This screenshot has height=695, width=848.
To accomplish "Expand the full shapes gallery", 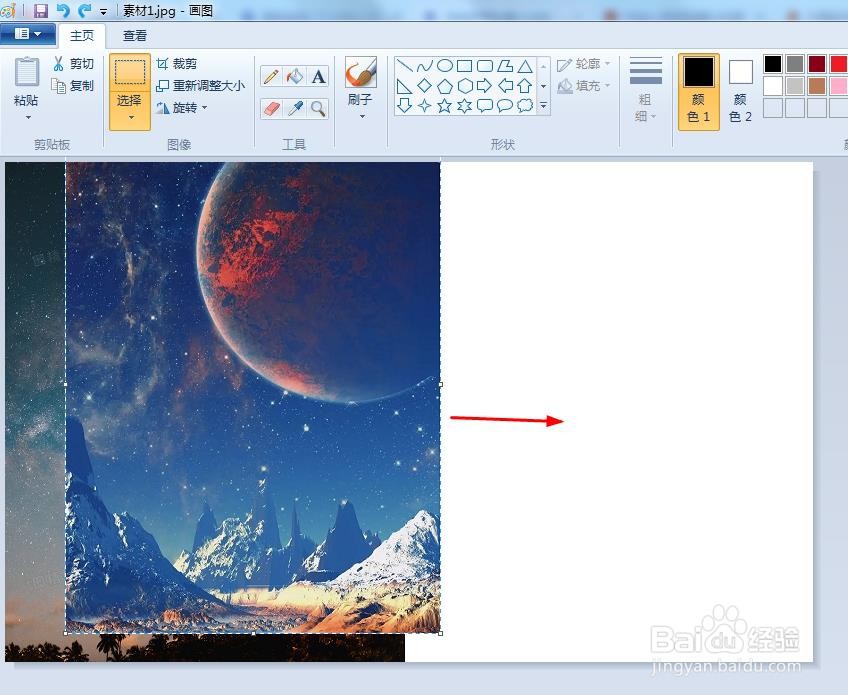I will pyautogui.click(x=544, y=105).
